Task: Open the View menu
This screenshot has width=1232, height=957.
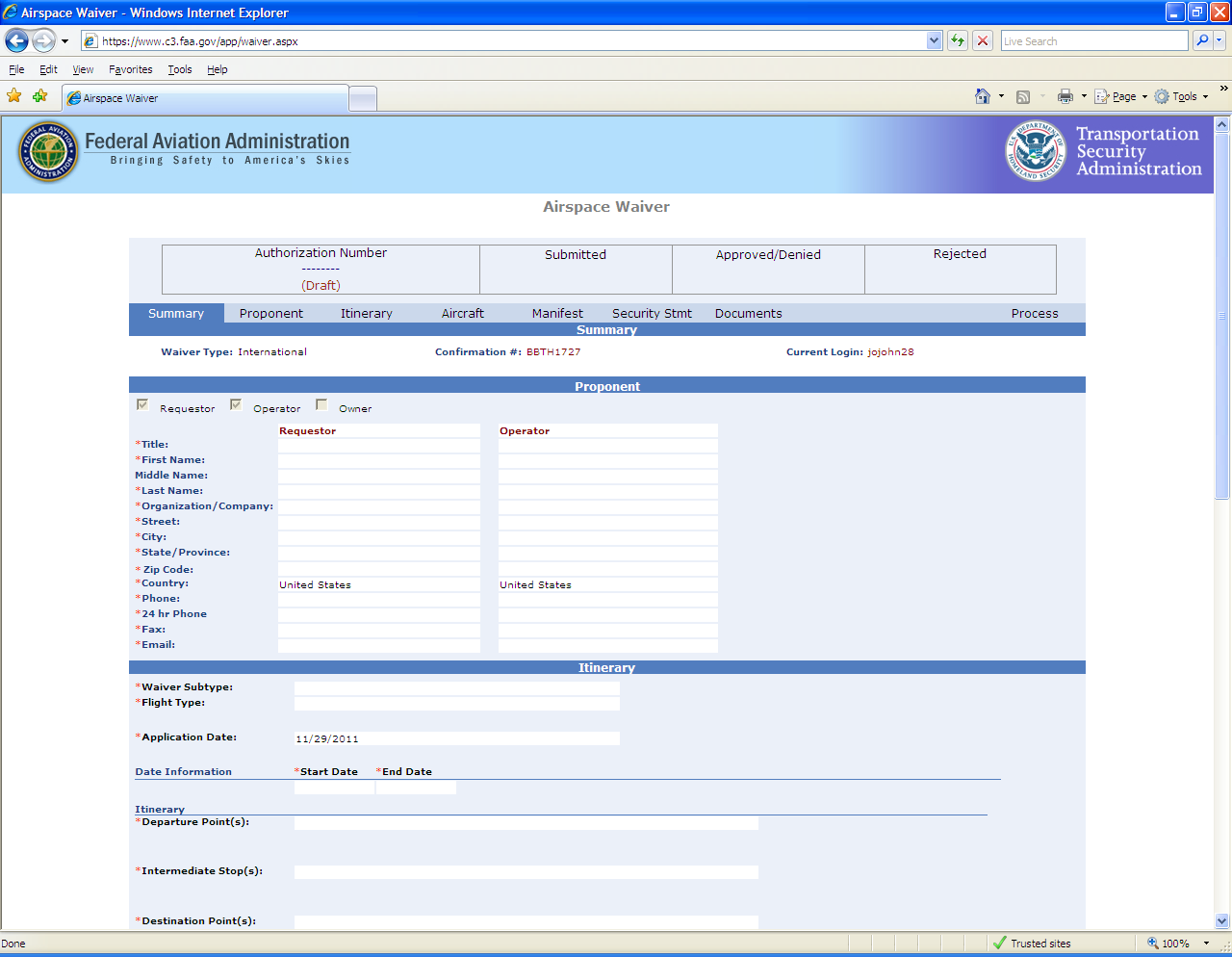Action: coord(83,69)
